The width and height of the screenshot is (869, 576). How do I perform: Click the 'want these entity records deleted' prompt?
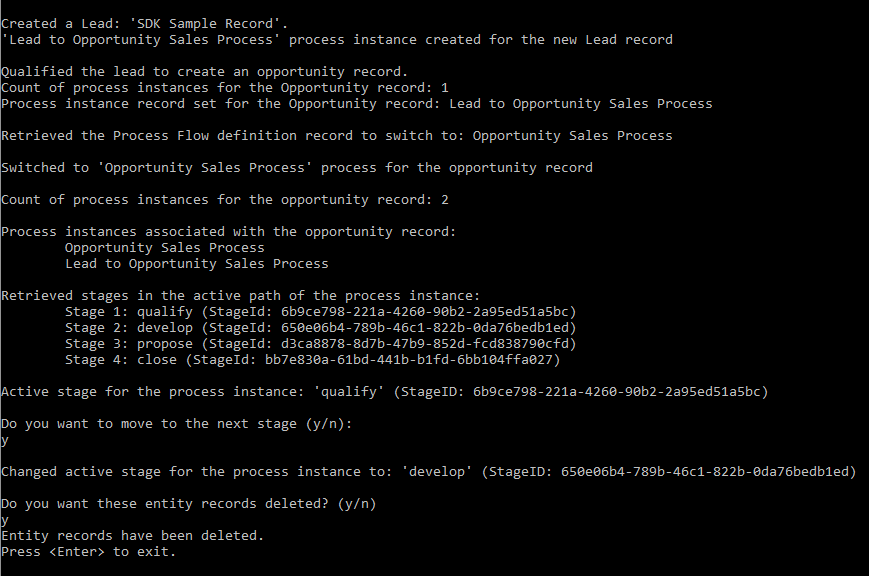pyautogui.click(x=188, y=503)
